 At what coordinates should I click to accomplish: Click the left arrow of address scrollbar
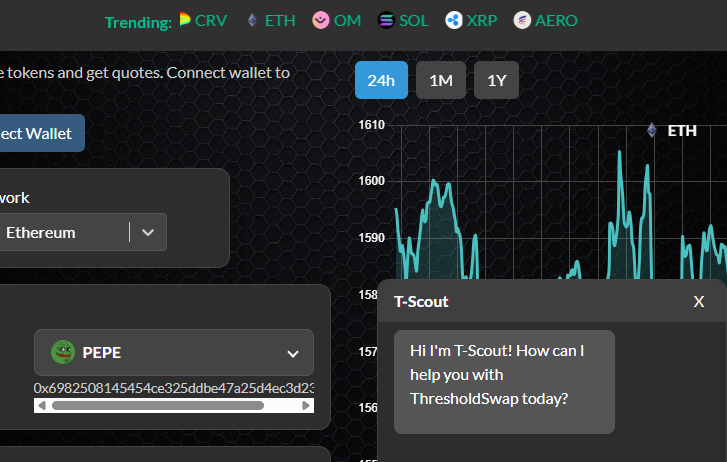pos(42,406)
